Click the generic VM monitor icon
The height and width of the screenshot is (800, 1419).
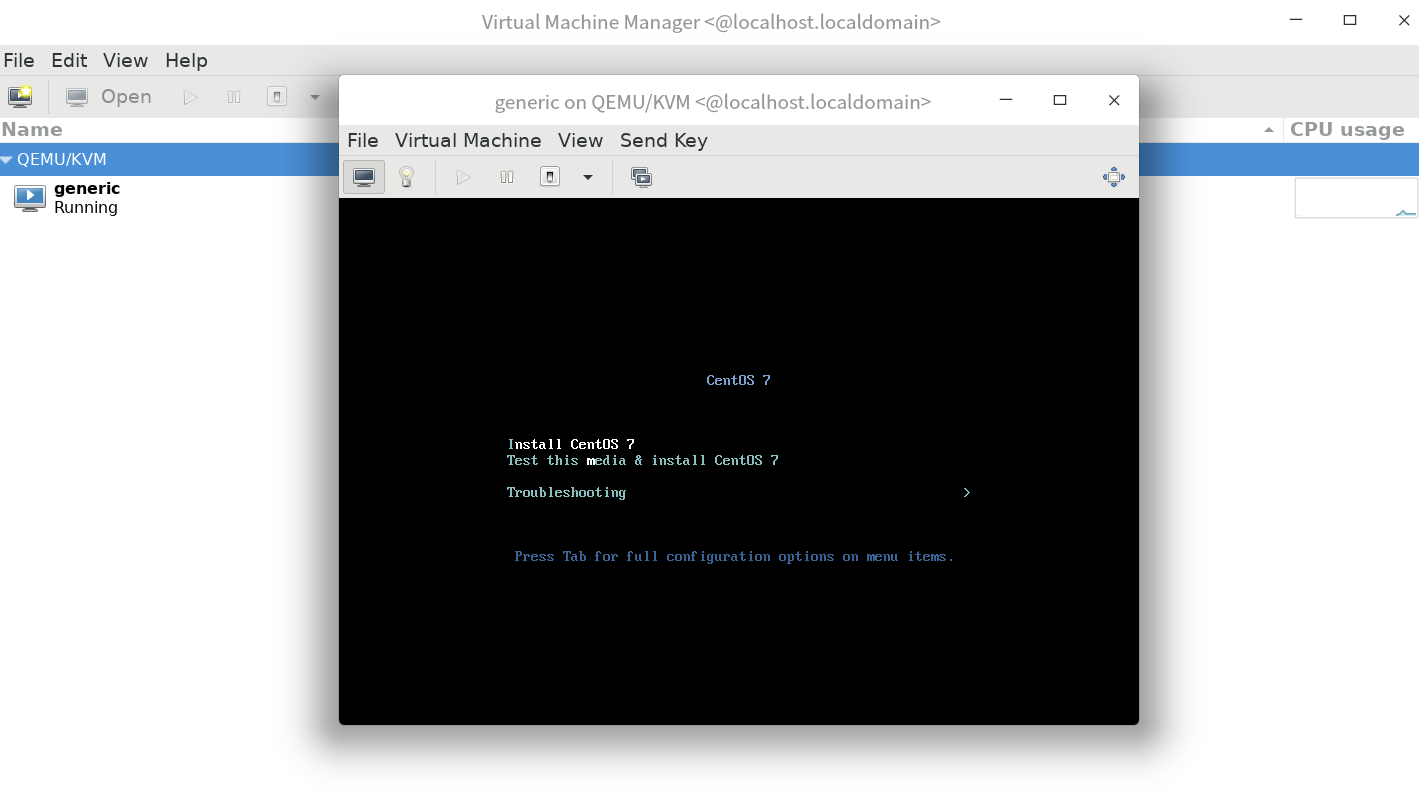tap(30, 198)
